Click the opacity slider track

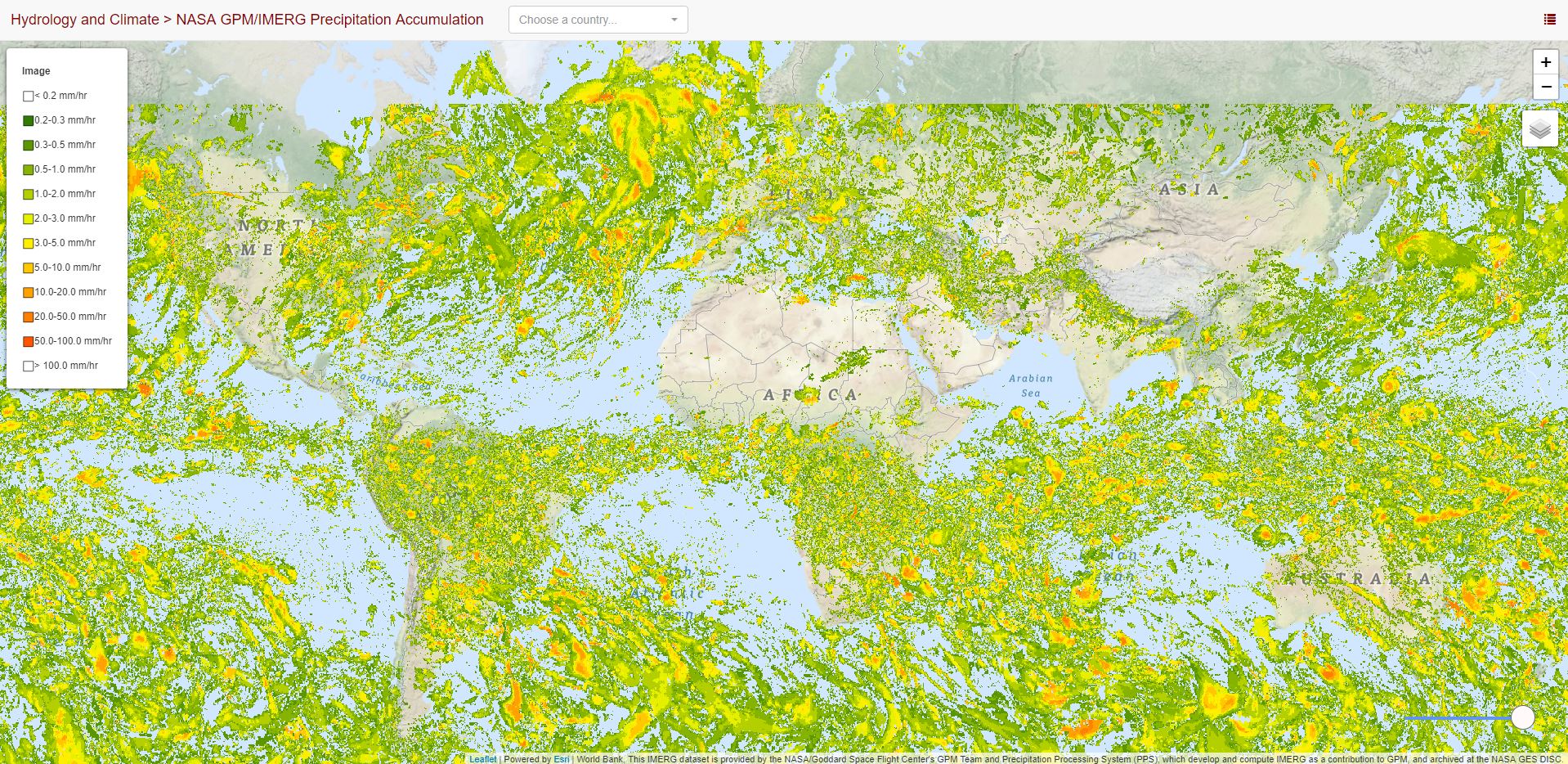(x=1455, y=718)
